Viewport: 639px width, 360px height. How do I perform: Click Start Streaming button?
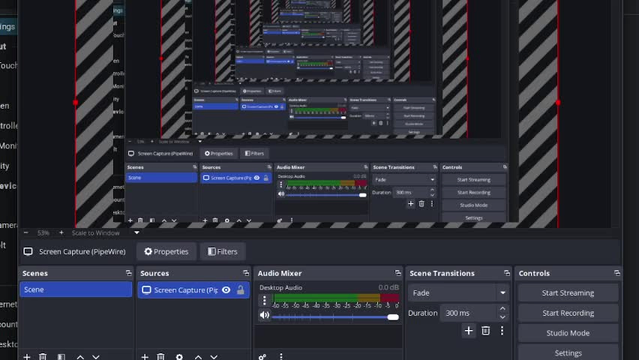click(x=568, y=293)
